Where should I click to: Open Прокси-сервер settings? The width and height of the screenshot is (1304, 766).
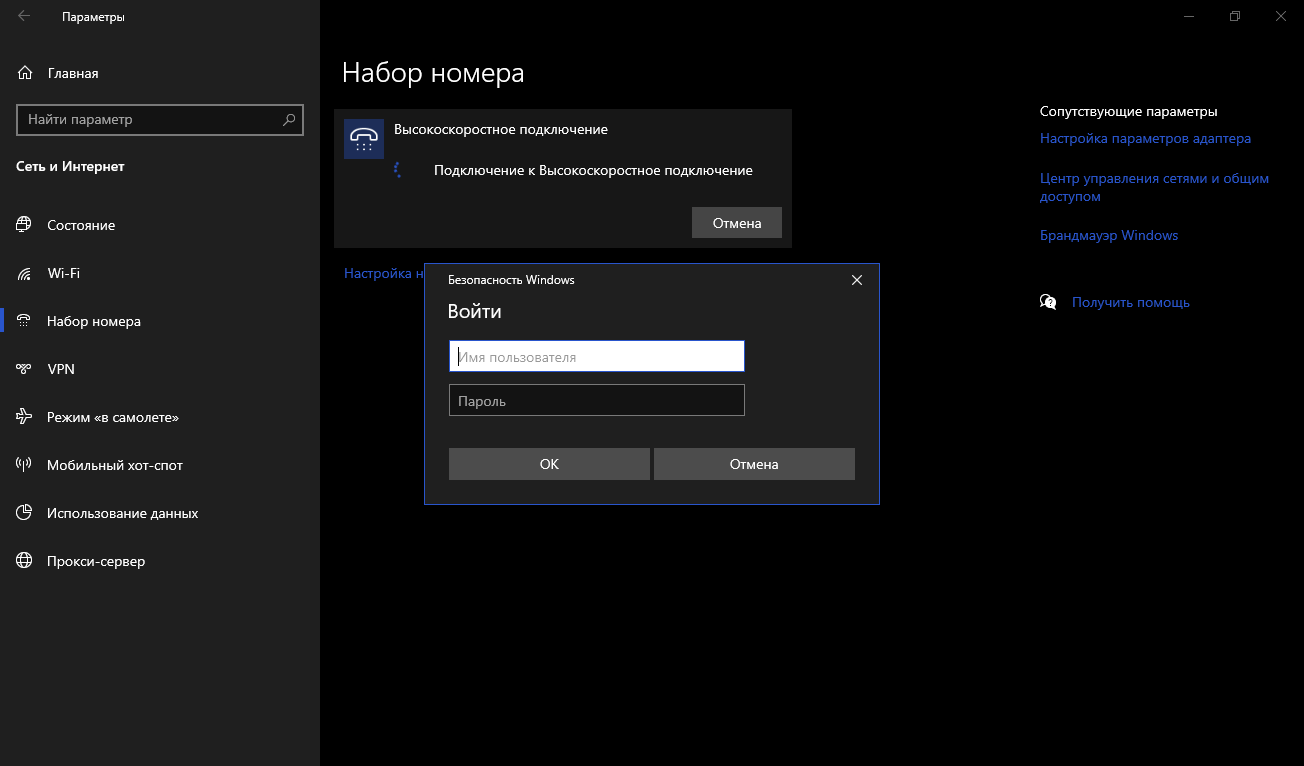(x=160, y=561)
